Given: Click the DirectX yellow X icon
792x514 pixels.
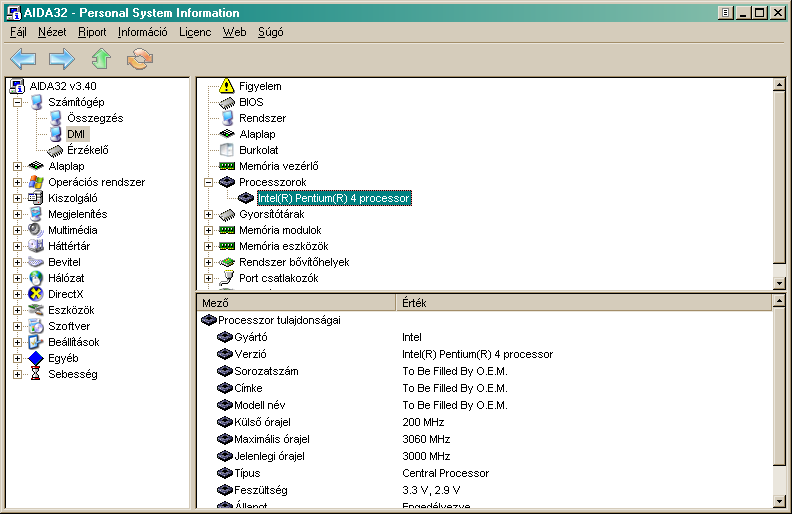Looking at the screenshot, I should coord(36,294).
